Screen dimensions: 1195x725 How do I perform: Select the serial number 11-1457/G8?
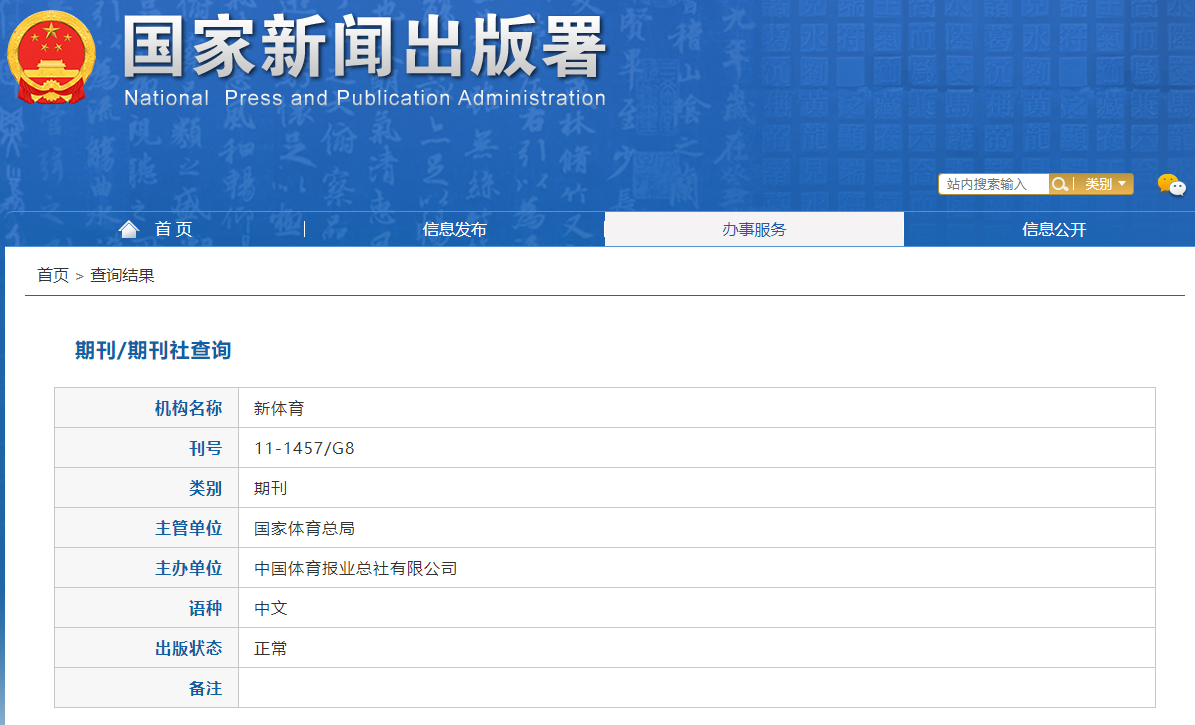coord(304,448)
